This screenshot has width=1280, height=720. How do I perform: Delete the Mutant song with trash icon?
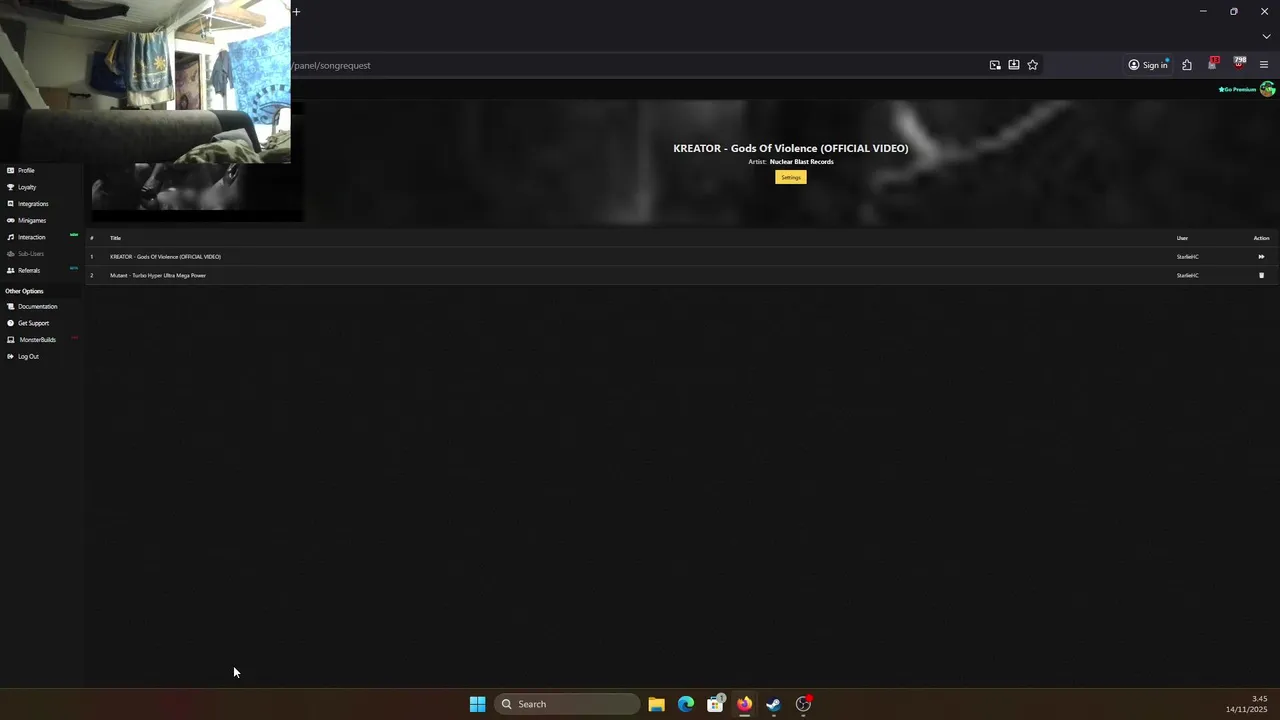click(1261, 275)
